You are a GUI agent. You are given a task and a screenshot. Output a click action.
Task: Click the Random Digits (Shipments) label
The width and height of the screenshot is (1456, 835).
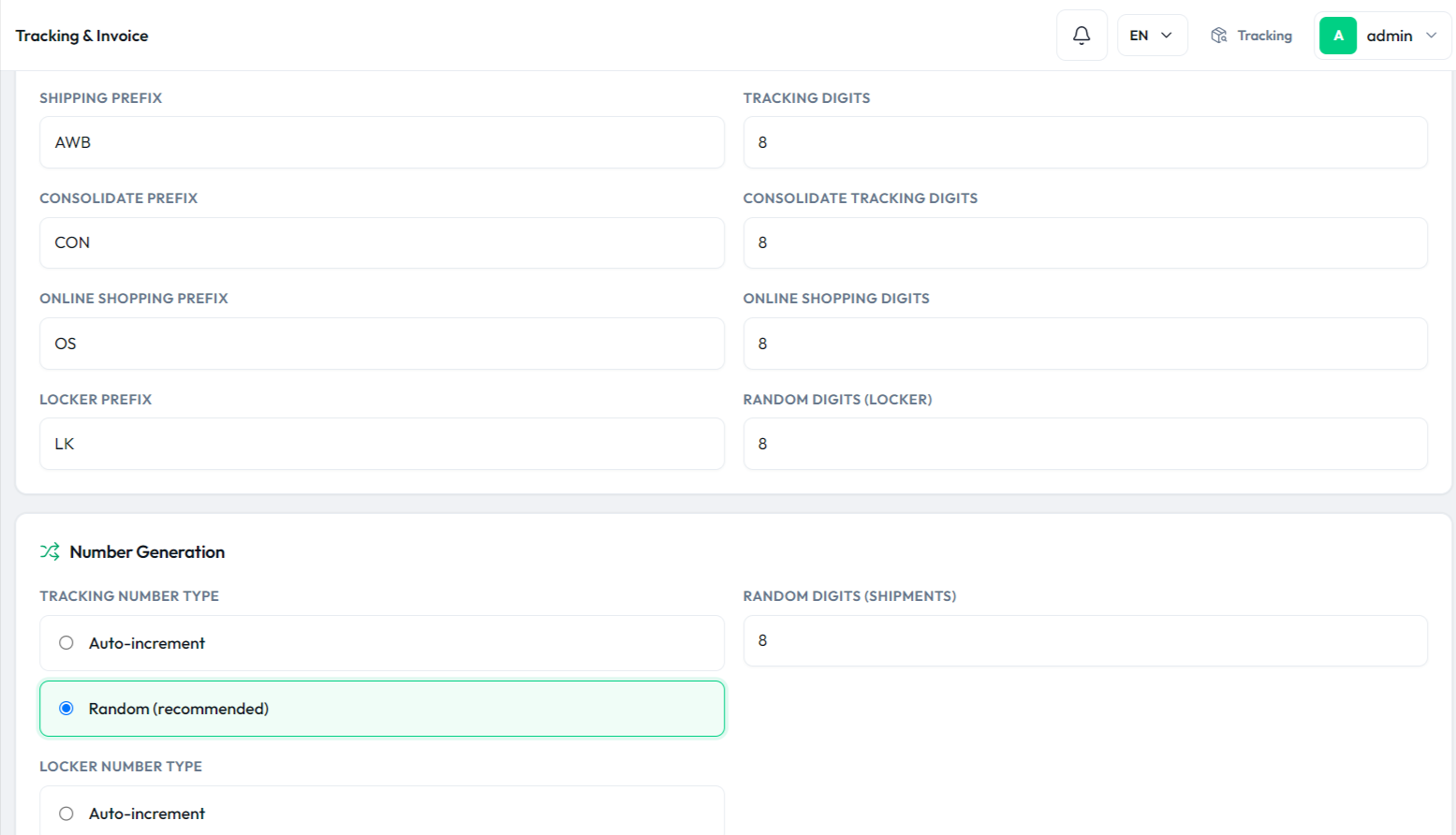pos(850,596)
